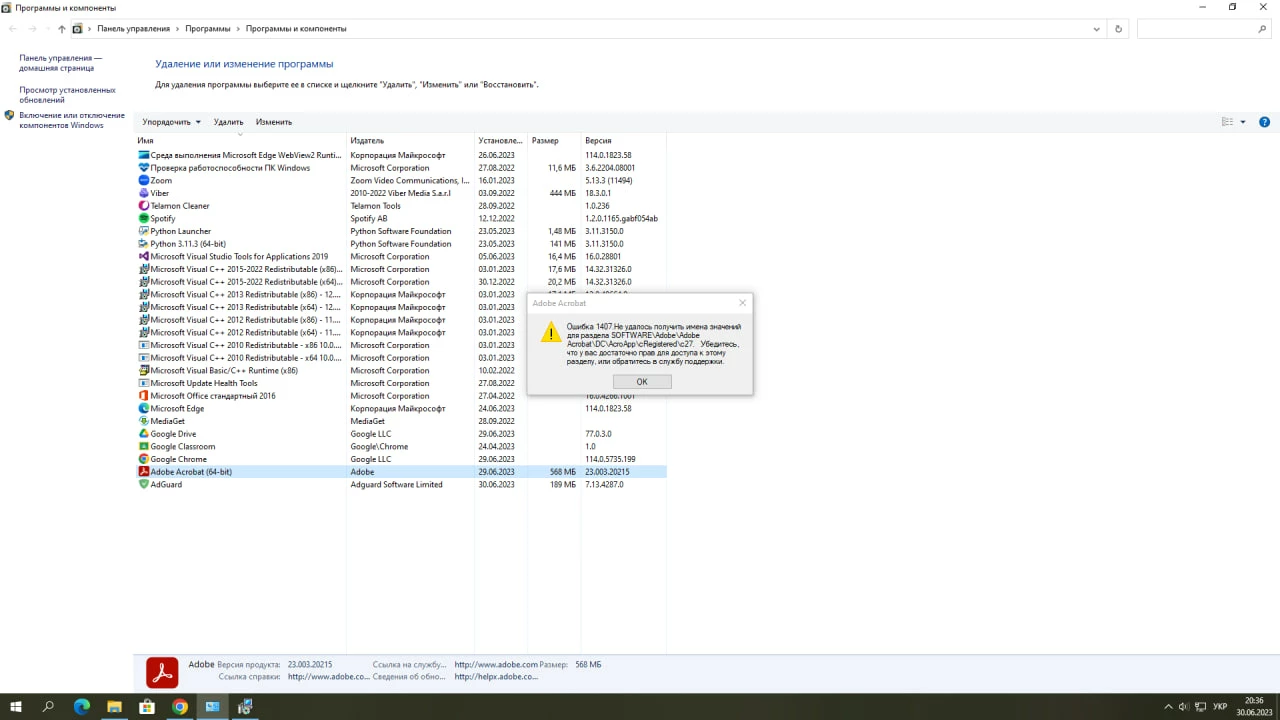Select the Adguard Software Limited publisher cell

point(396,484)
